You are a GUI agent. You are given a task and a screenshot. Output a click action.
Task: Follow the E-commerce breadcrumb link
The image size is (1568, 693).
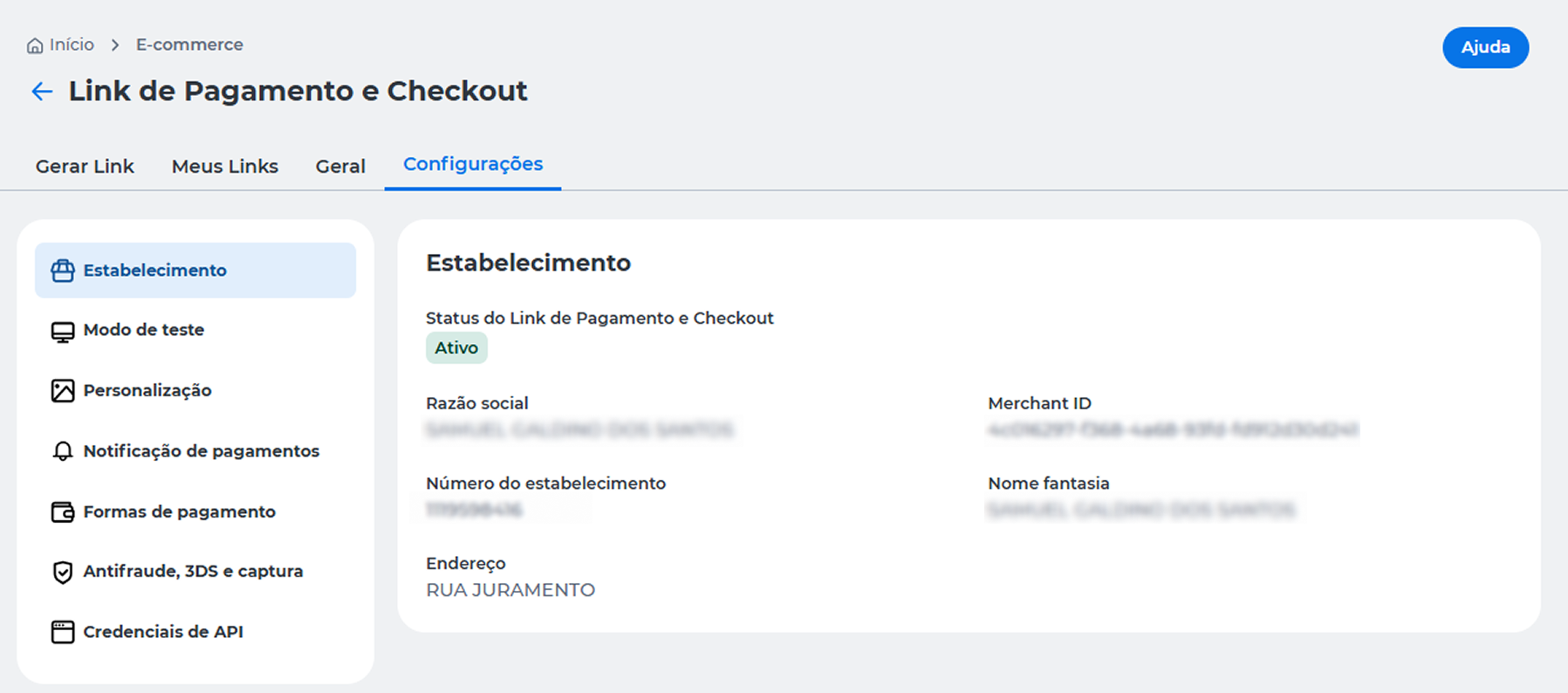(189, 45)
